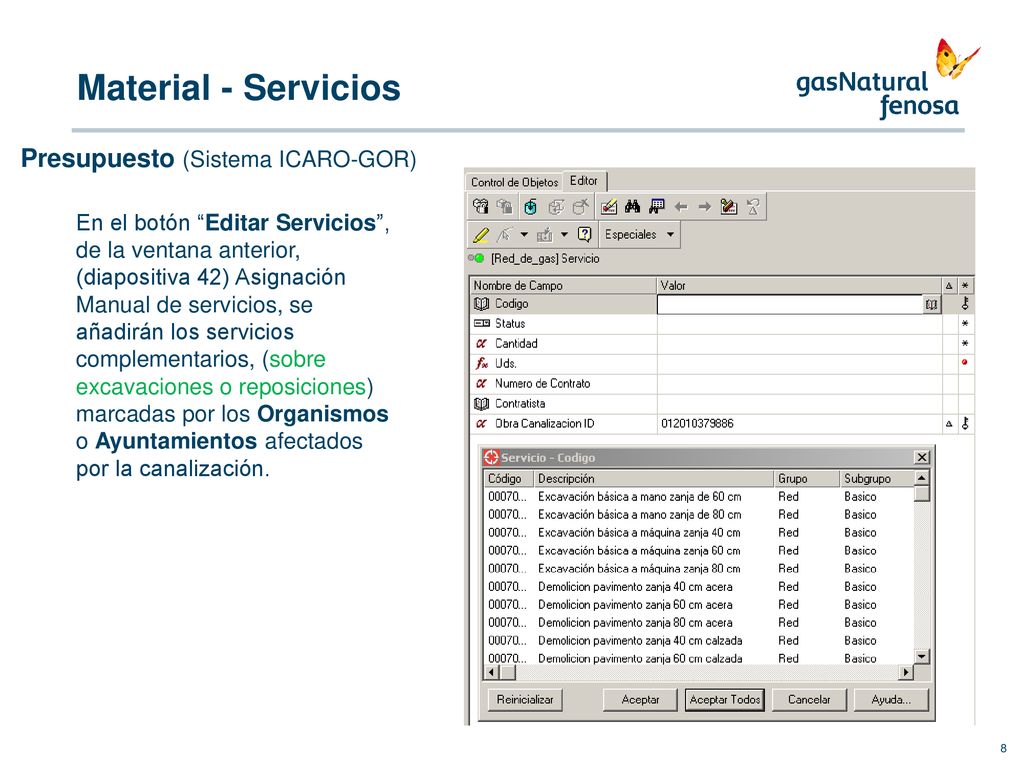
Task: Click the red dot indicator in the Uds. row
Action: (x=965, y=362)
